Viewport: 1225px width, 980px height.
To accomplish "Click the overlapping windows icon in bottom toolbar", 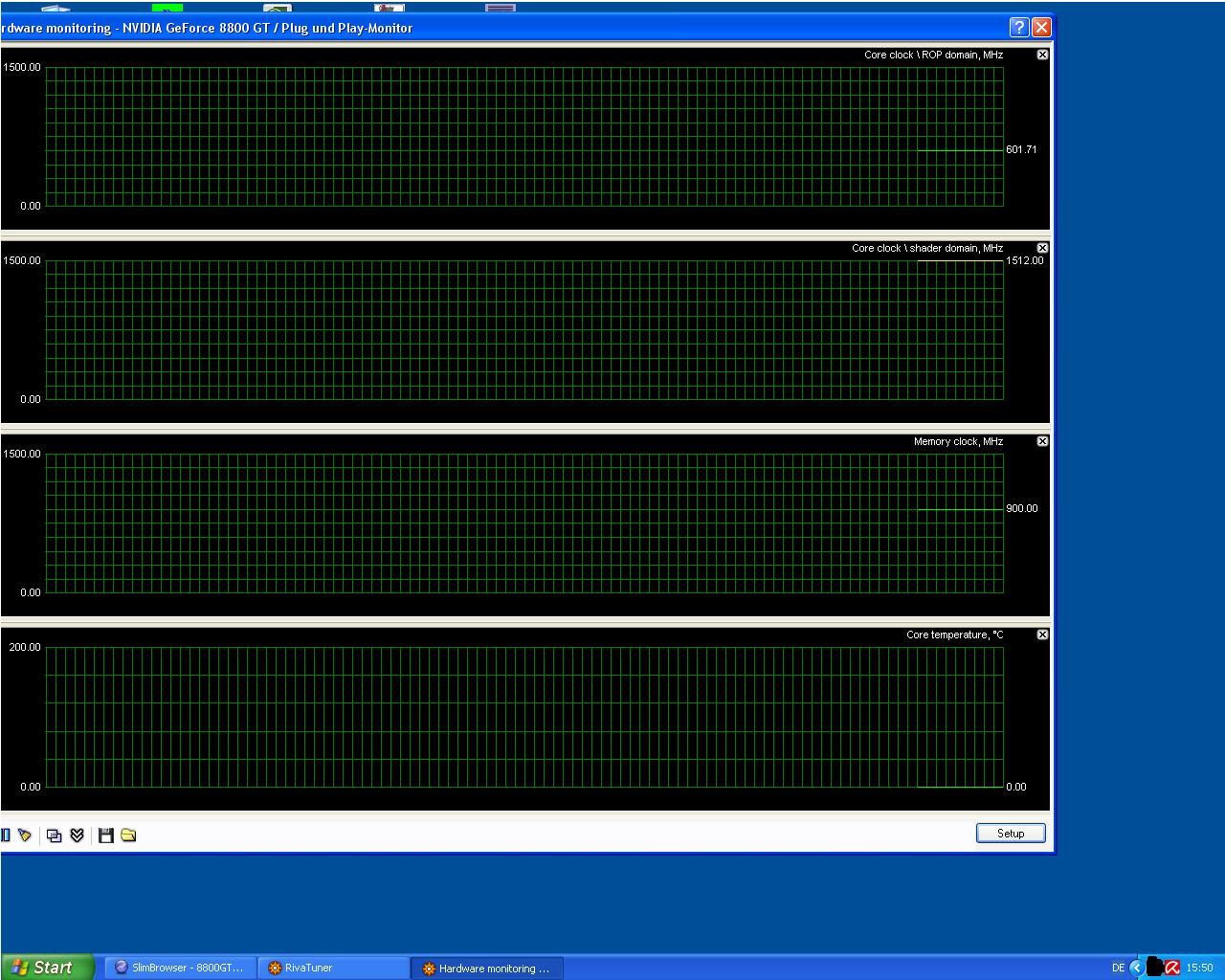I will pos(55,835).
